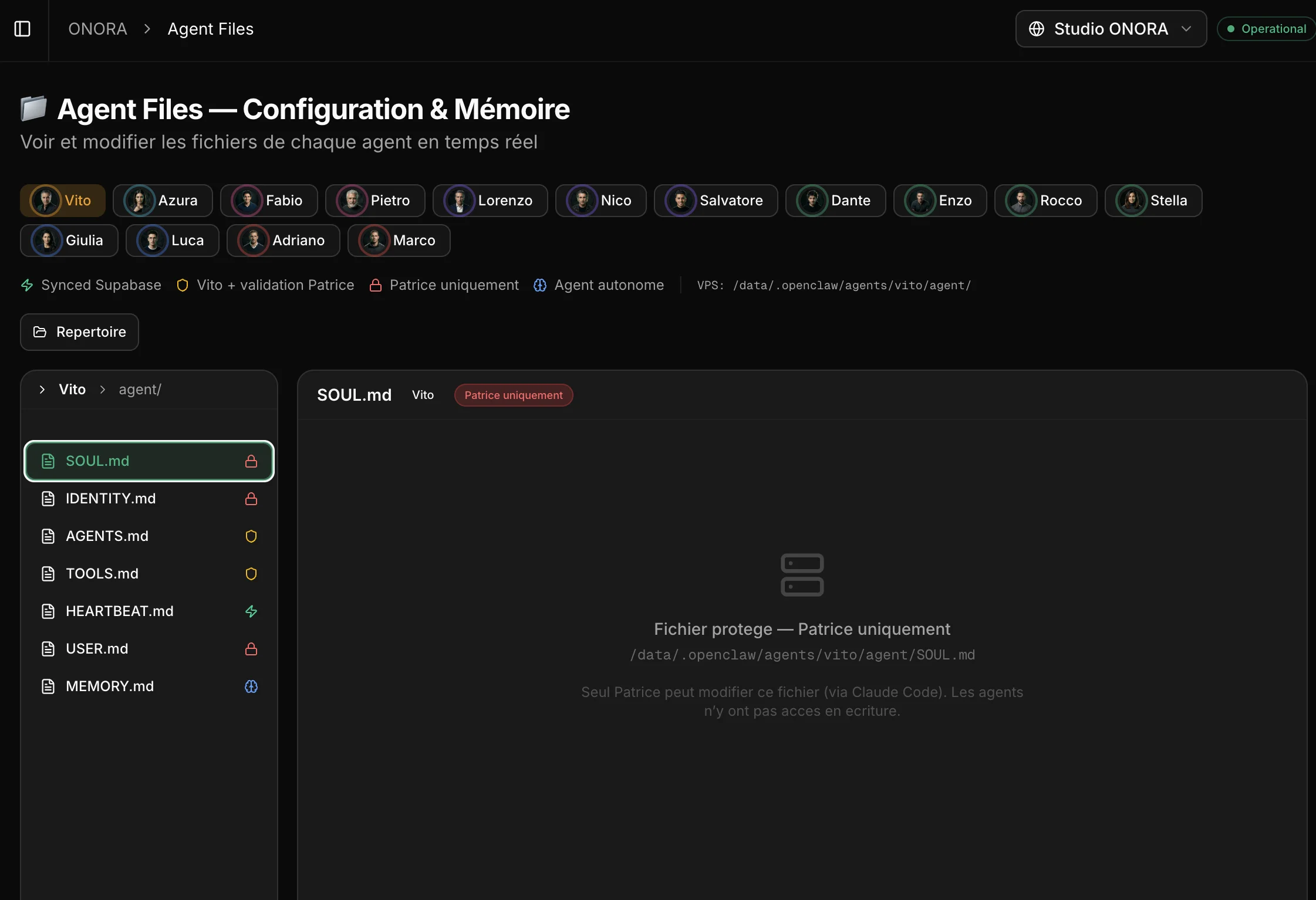The height and width of the screenshot is (900, 1316).
Task: Click the brain icon beside MEMORY.md
Action: click(x=251, y=686)
